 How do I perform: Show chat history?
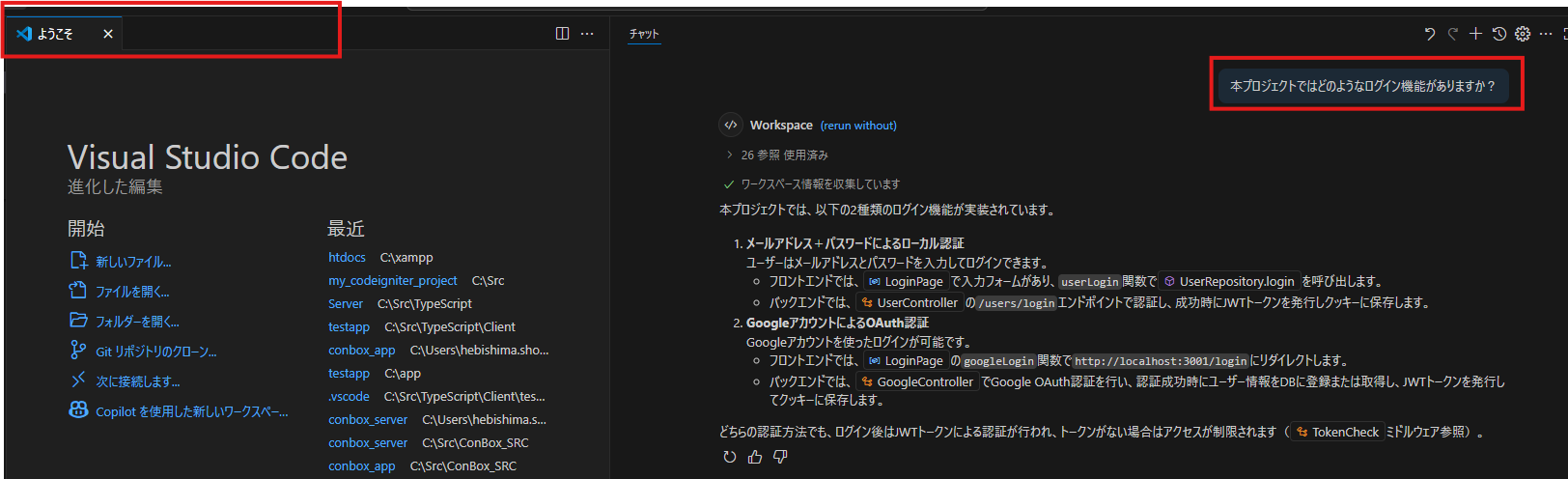[1498, 34]
